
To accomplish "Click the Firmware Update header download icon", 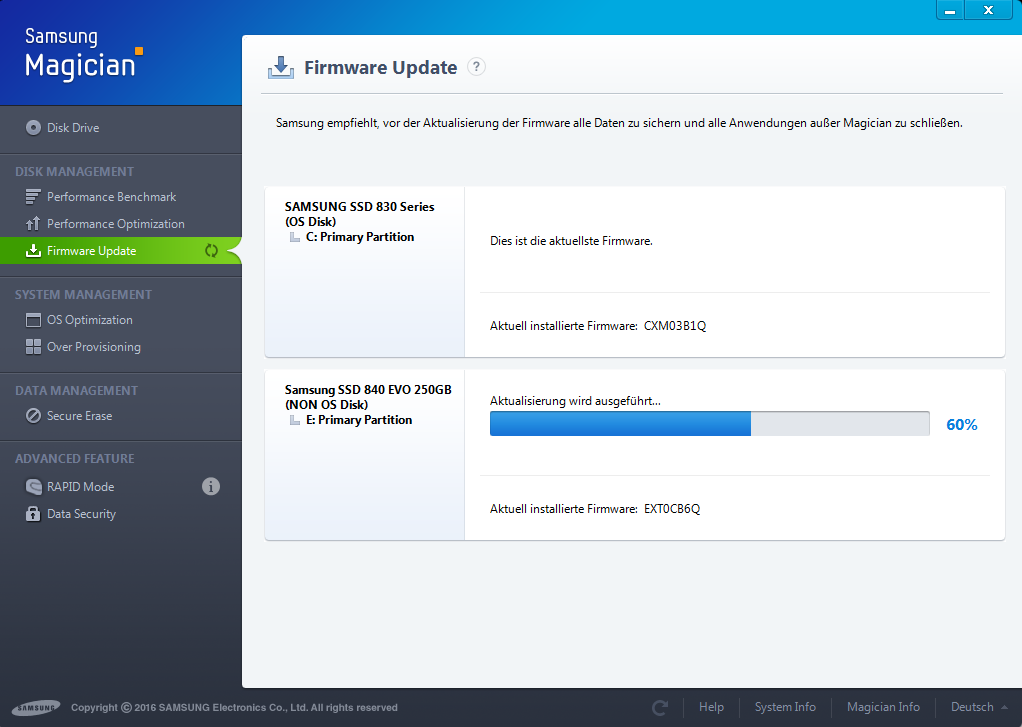I will click(281, 67).
